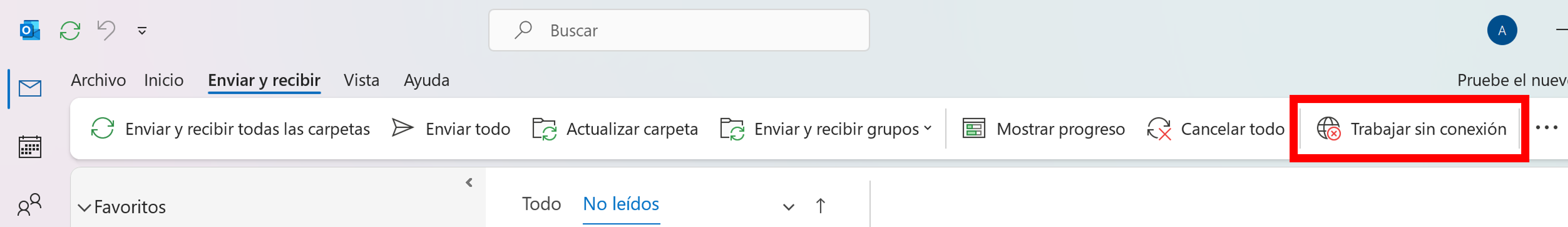Click Cancelar todo
This screenshot has width=1568, height=227.
tap(1216, 129)
